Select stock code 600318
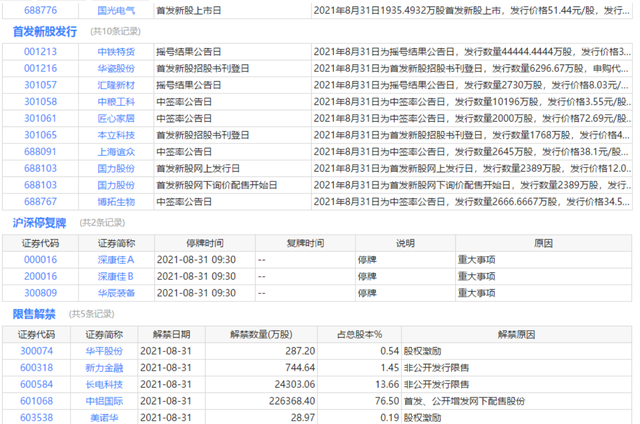Viewport: 640px width, 424px height. click(x=37, y=368)
